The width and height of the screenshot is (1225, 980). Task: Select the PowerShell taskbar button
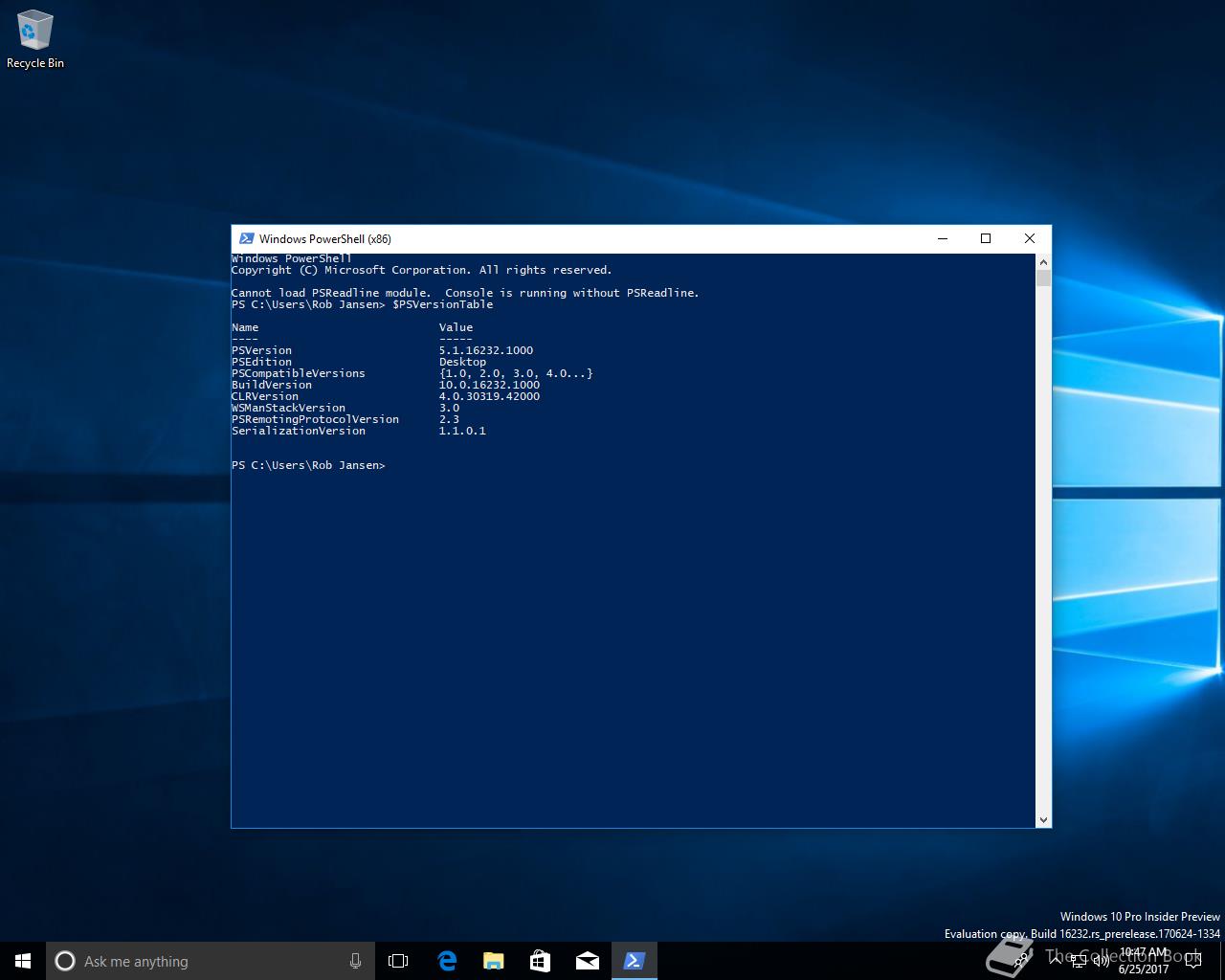[634, 961]
